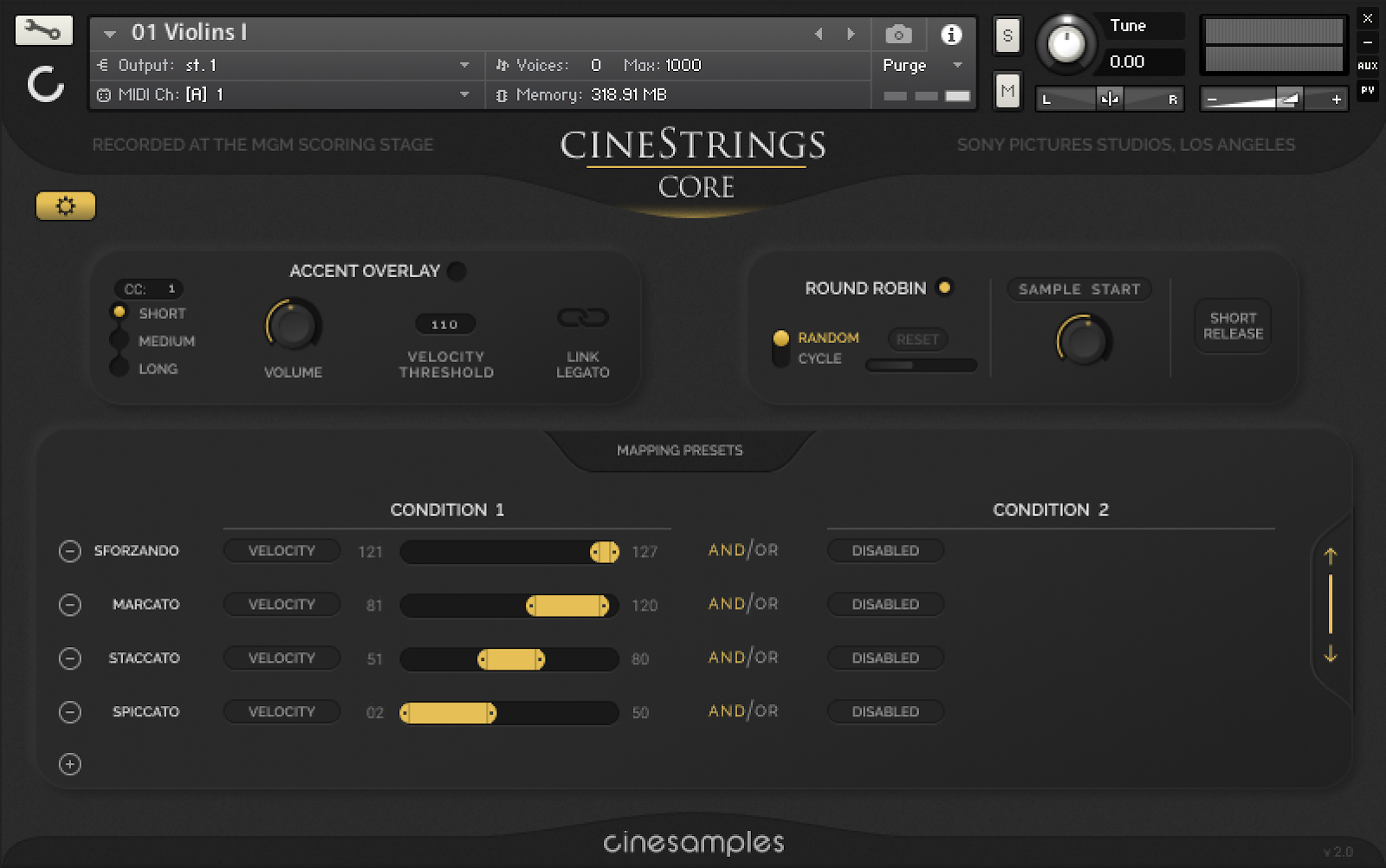Click the round robin Reset button
This screenshot has height=868, width=1386.
(x=917, y=340)
